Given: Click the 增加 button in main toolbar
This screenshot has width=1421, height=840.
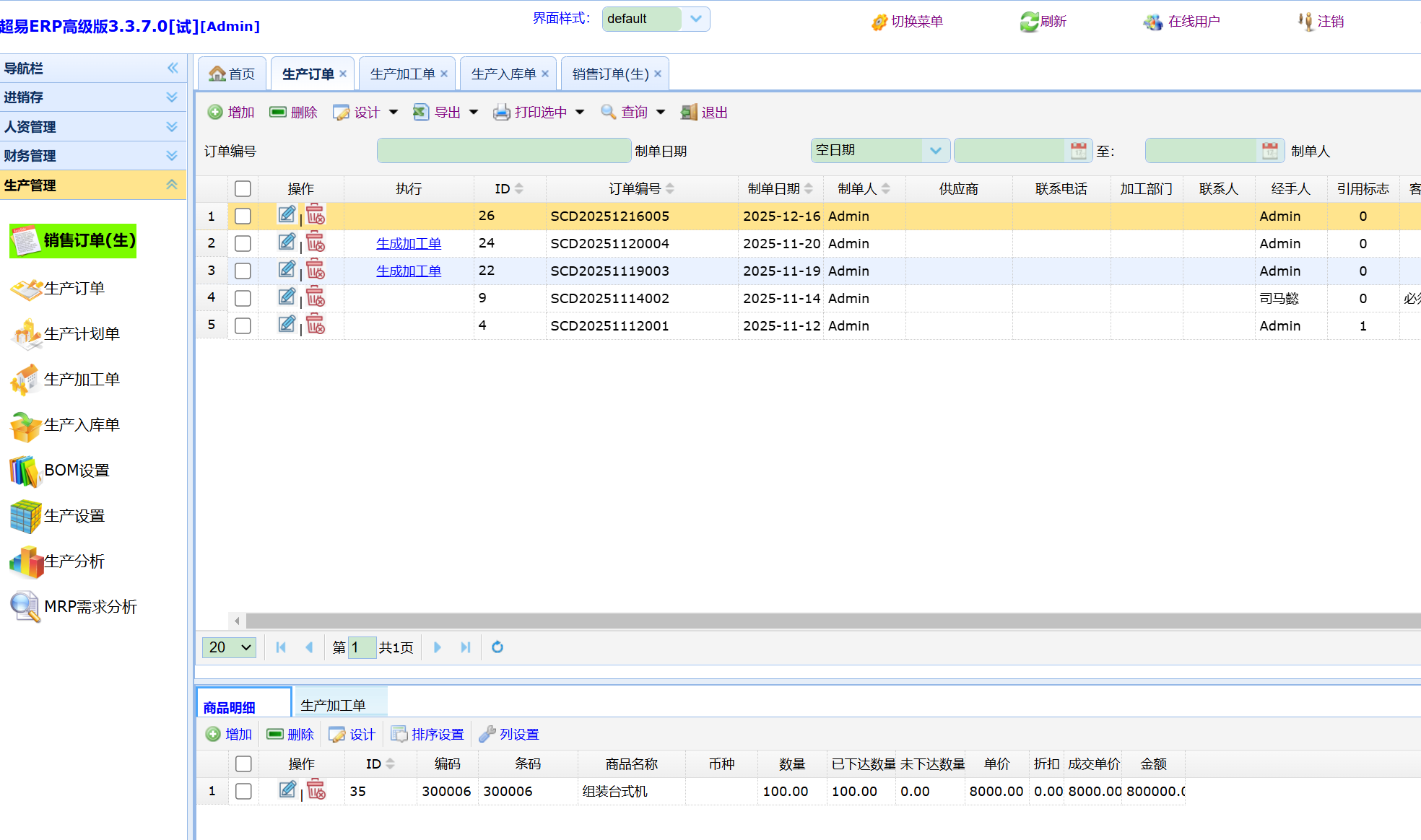Looking at the screenshot, I should tap(231, 112).
